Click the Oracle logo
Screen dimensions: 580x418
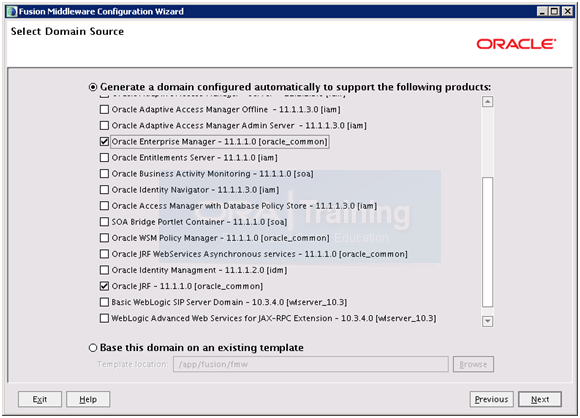tap(516, 44)
